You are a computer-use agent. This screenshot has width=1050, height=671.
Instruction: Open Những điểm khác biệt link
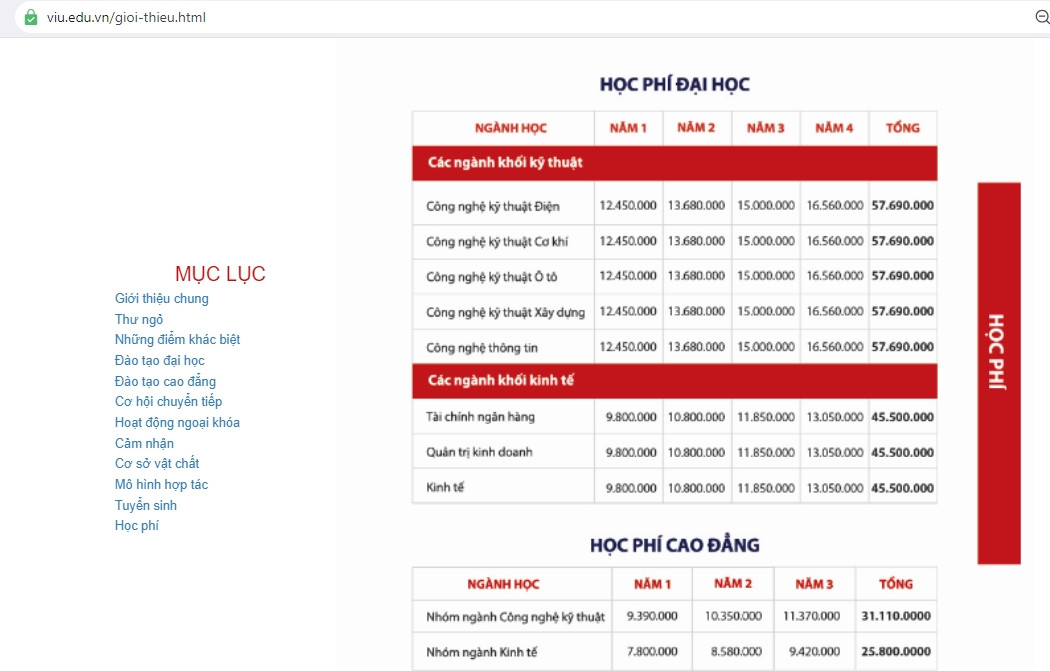[177, 340]
